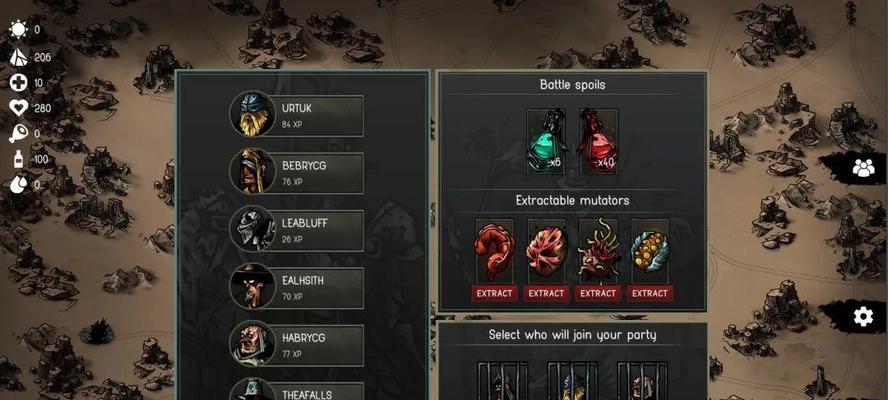
Task: Select the first caged prisoner to join
Action: (502, 381)
